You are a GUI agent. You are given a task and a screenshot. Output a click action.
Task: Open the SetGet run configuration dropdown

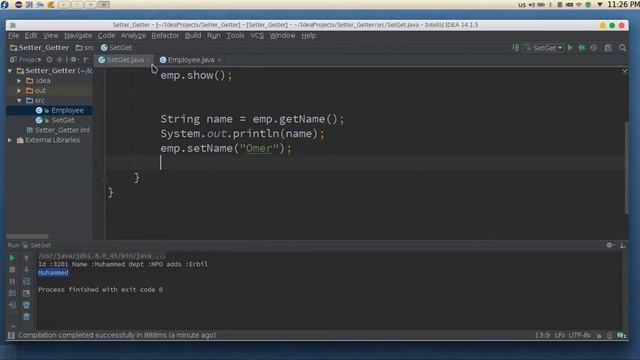coord(544,48)
